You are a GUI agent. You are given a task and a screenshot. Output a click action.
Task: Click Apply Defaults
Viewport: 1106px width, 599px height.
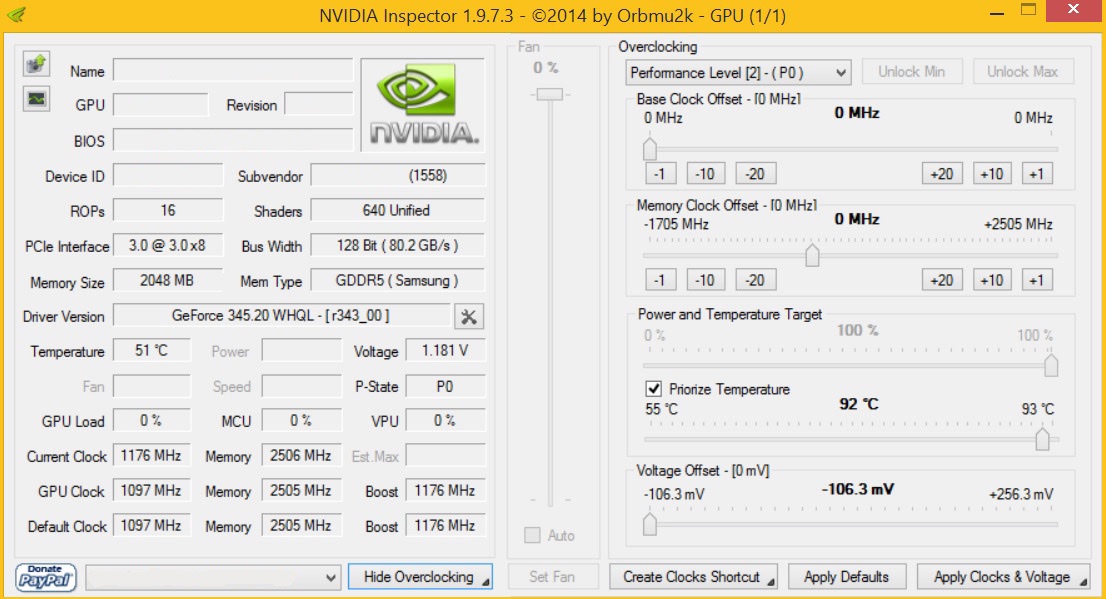coord(846,577)
